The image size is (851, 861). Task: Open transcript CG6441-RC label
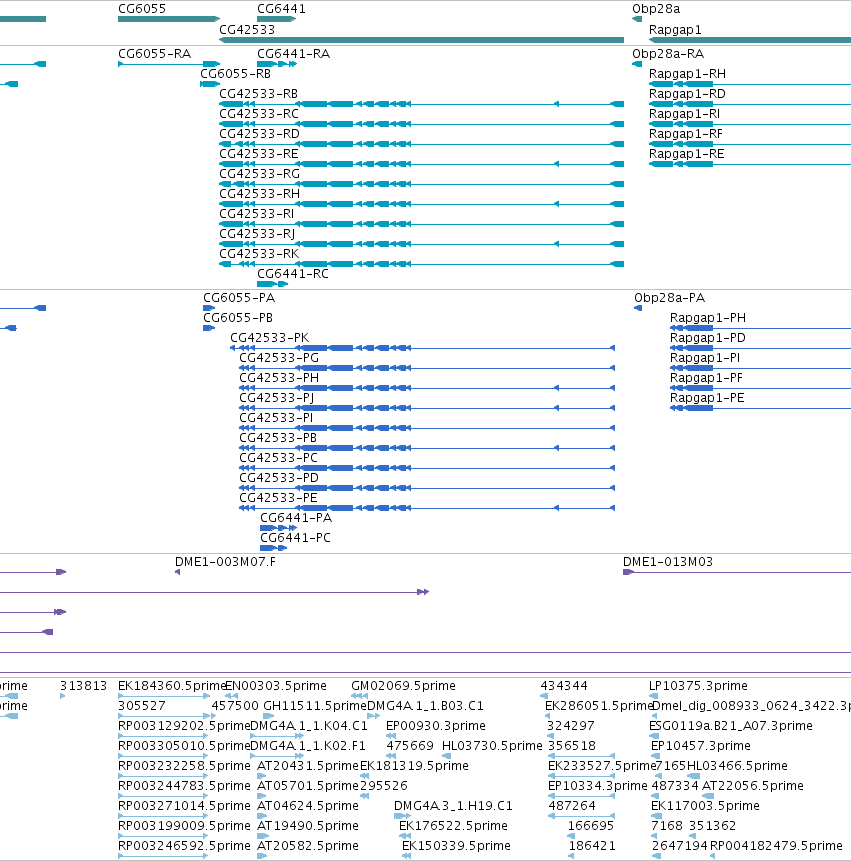(x=293, y=273)
